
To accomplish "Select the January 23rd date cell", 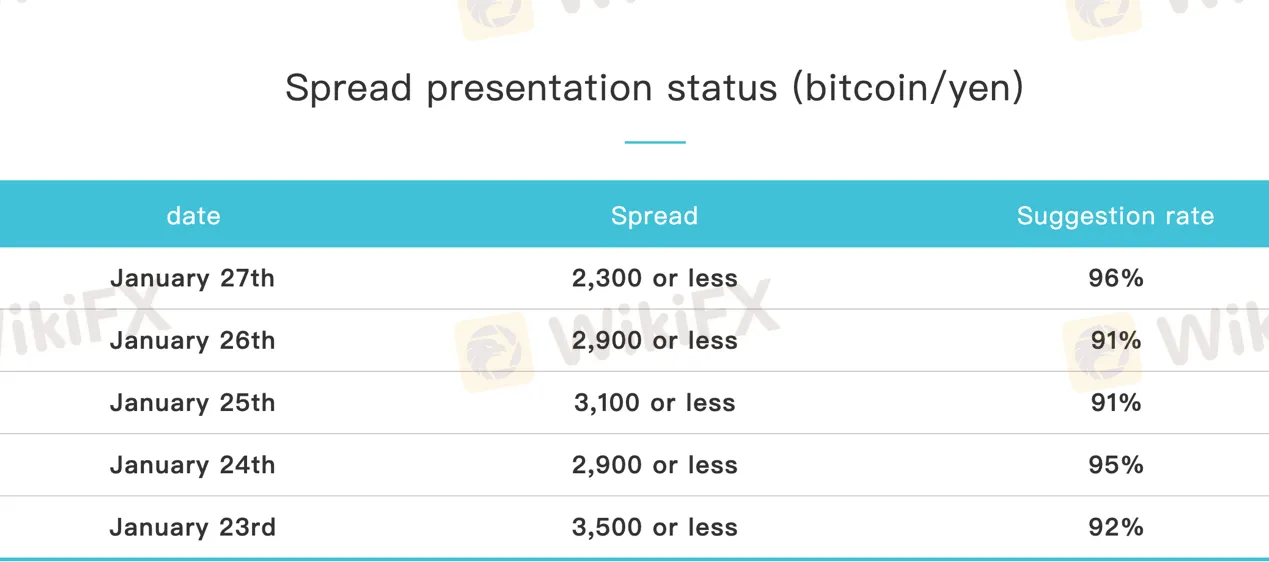I will coord(192,527).
